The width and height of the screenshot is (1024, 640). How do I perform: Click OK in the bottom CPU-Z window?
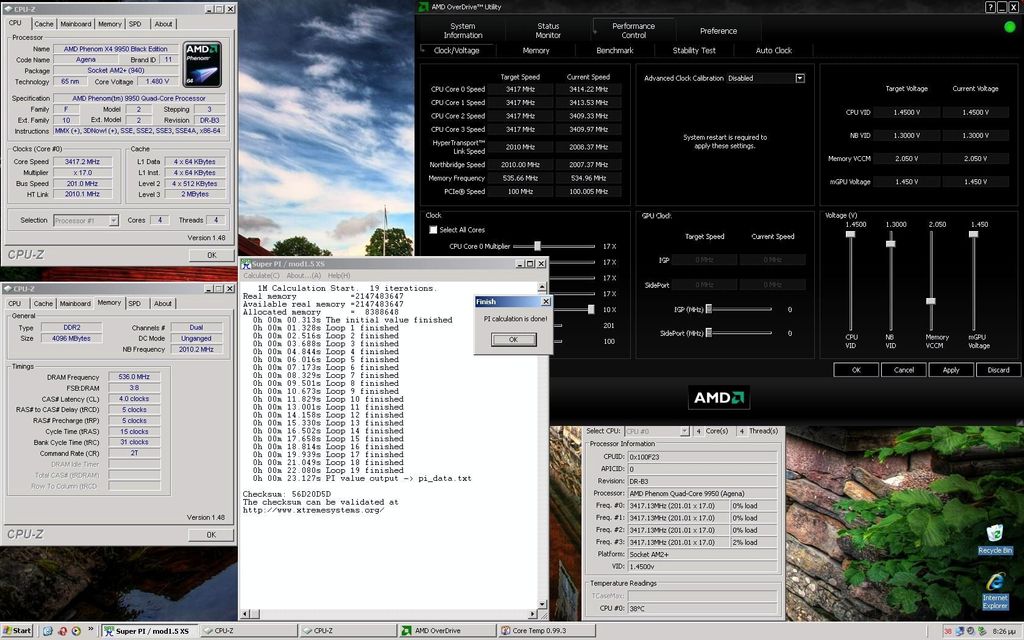[211, 535]
